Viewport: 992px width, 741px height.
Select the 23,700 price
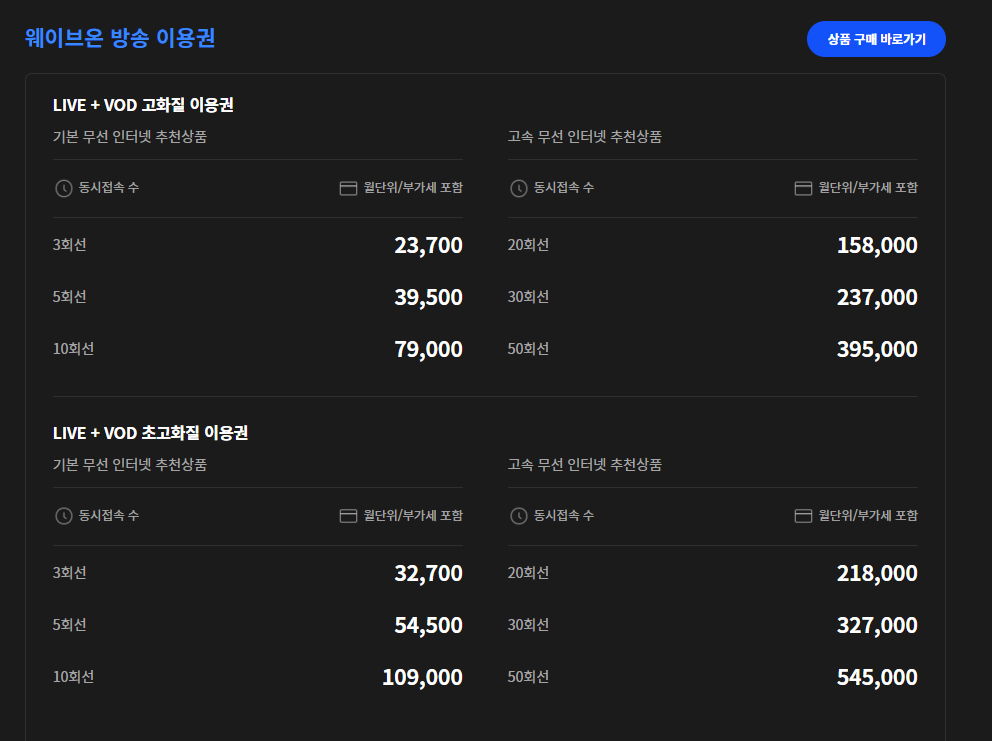pos(428,245)
